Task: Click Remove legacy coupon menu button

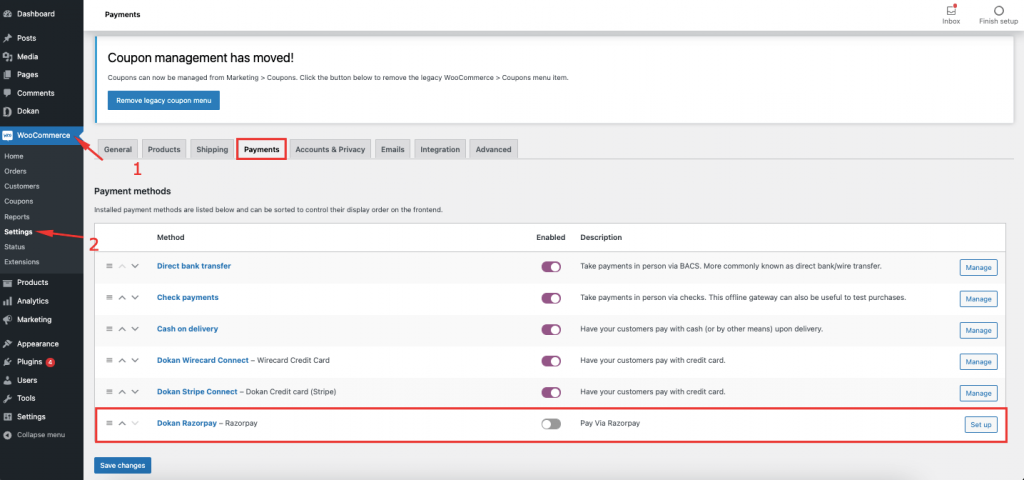Action: (164, 101)
